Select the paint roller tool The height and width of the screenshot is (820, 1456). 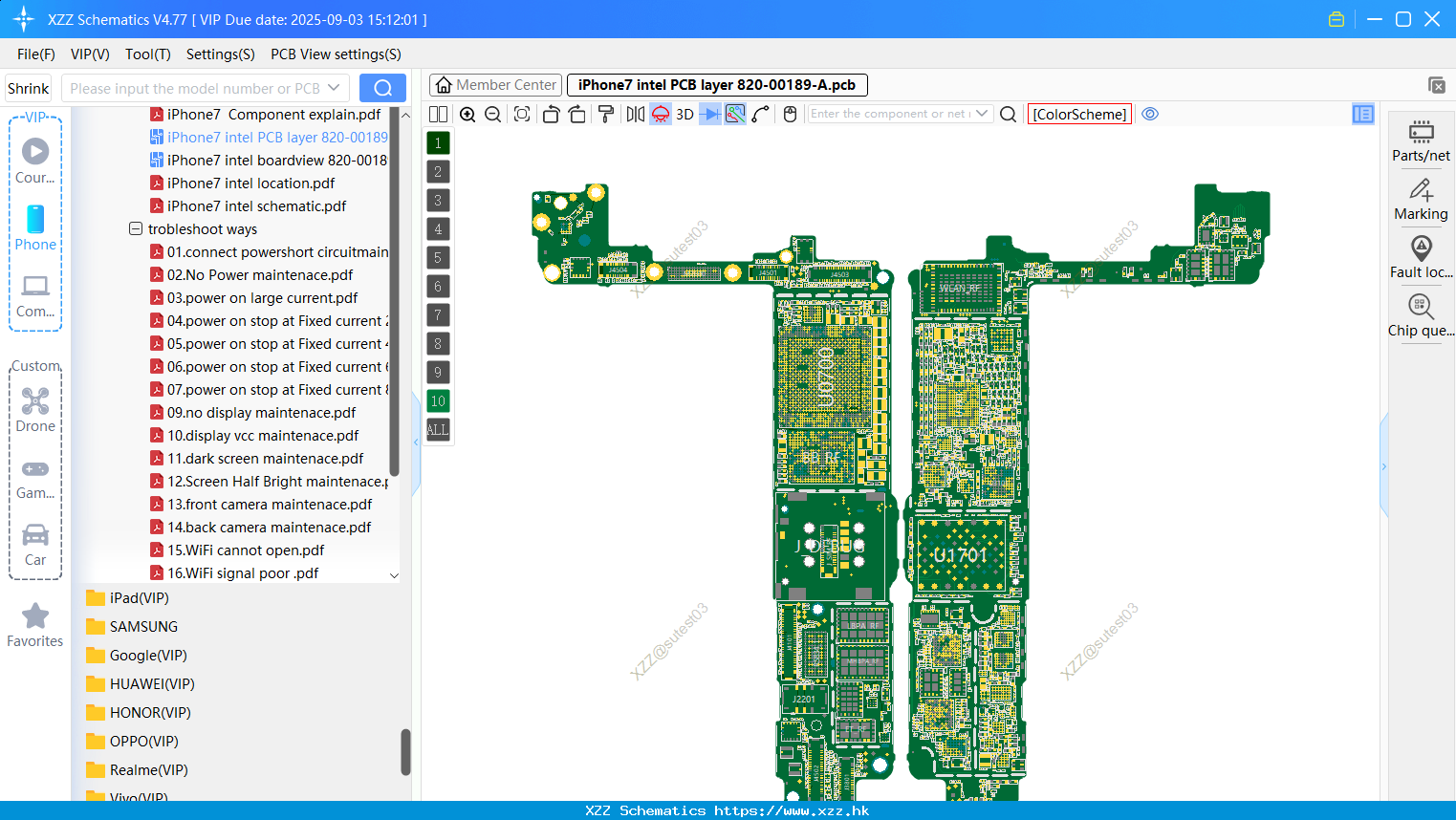click(x=606, y=114)
